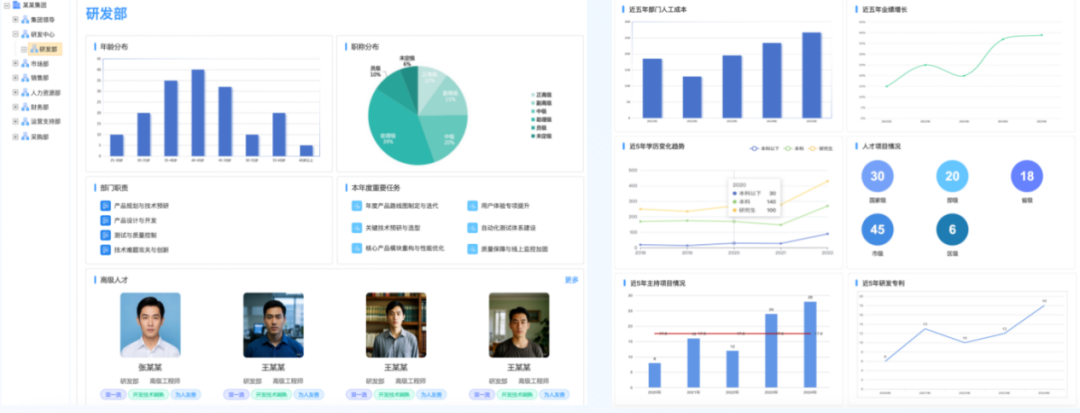Click the 6 区级 project circle
The image size is (1080, 413).
coord(952,230)
